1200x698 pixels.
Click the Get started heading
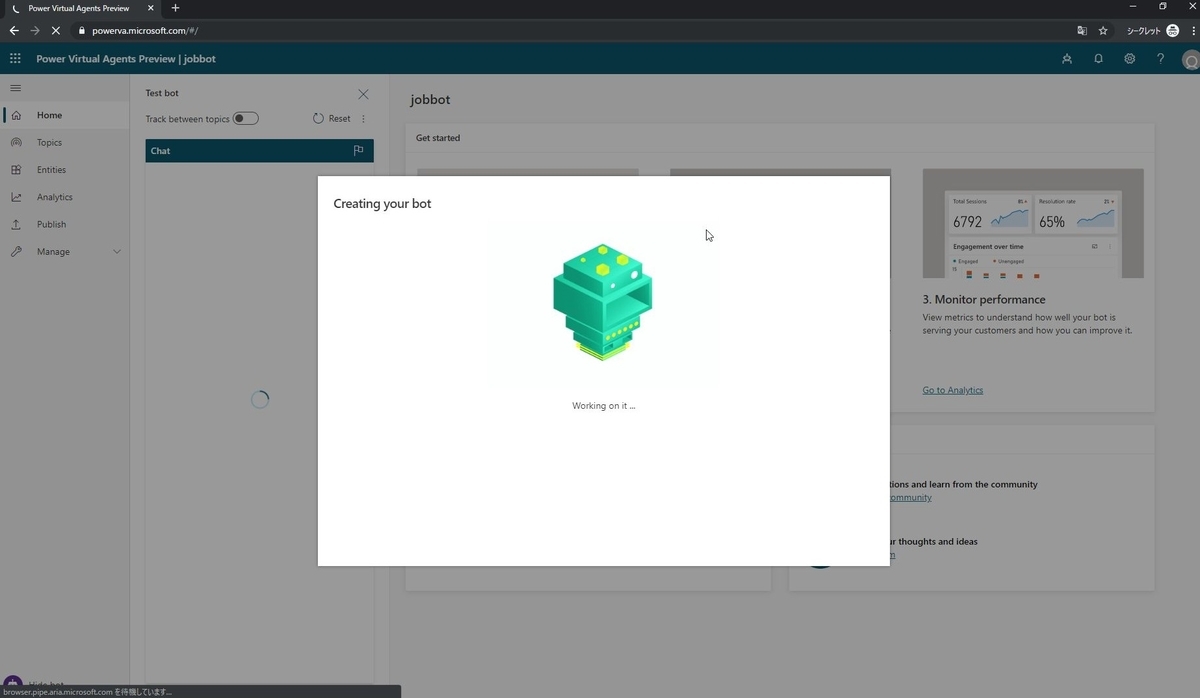[x=438, y=138]
